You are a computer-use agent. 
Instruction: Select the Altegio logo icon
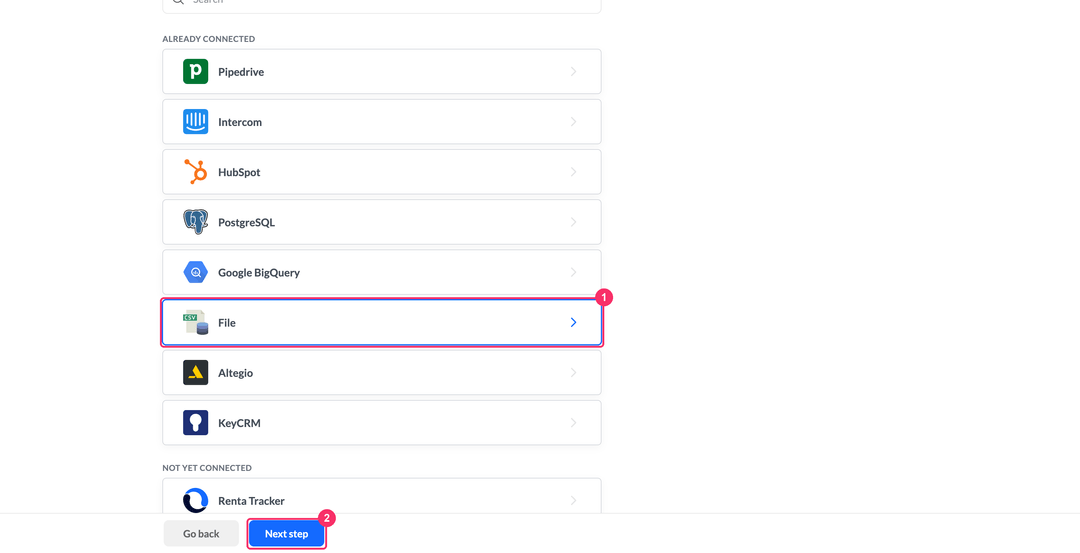(196, 373)
